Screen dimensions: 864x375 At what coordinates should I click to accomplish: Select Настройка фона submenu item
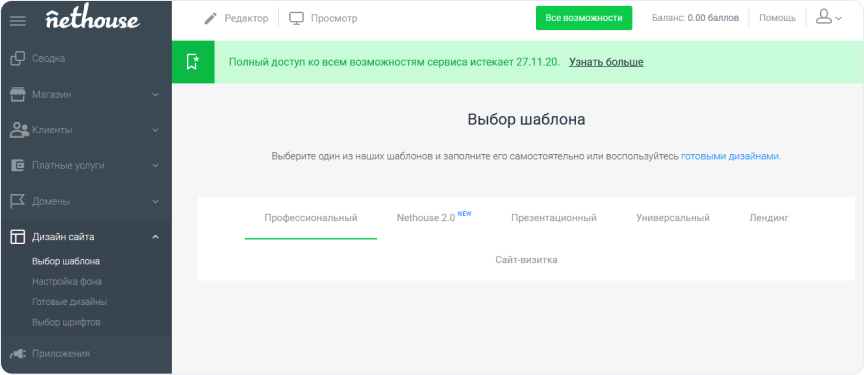67,281
